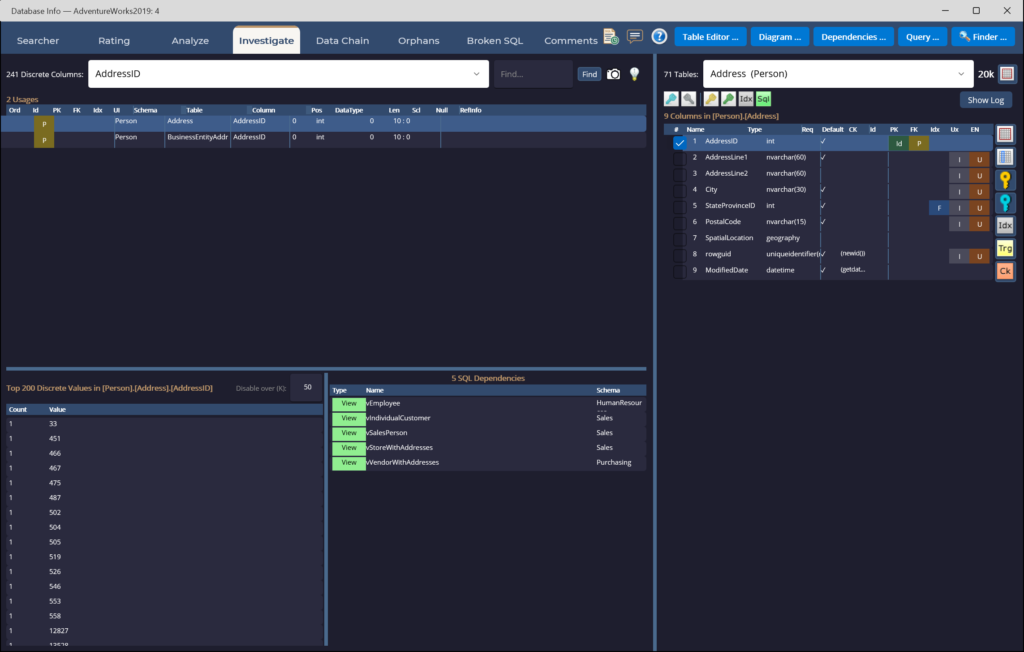1024x652 pixels.
Task: Select discrete value 12827 in the values list
Action: coord(165,630)
